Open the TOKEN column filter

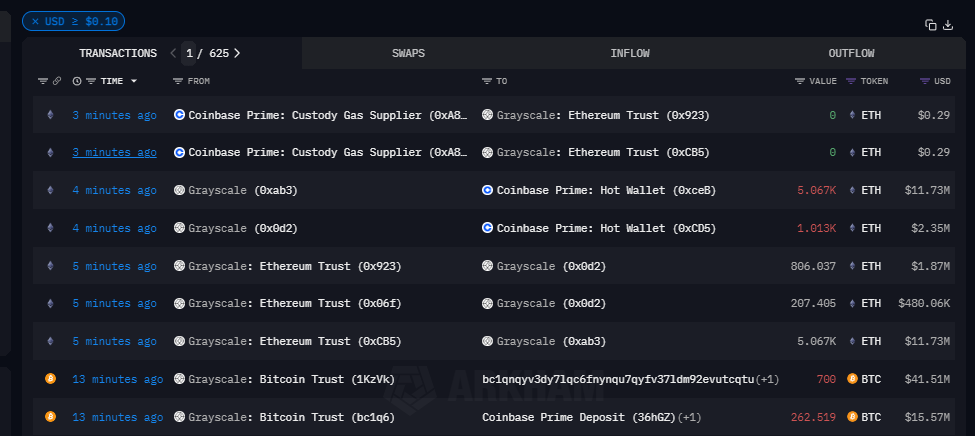pyautogui.click(x=851, y=81)
